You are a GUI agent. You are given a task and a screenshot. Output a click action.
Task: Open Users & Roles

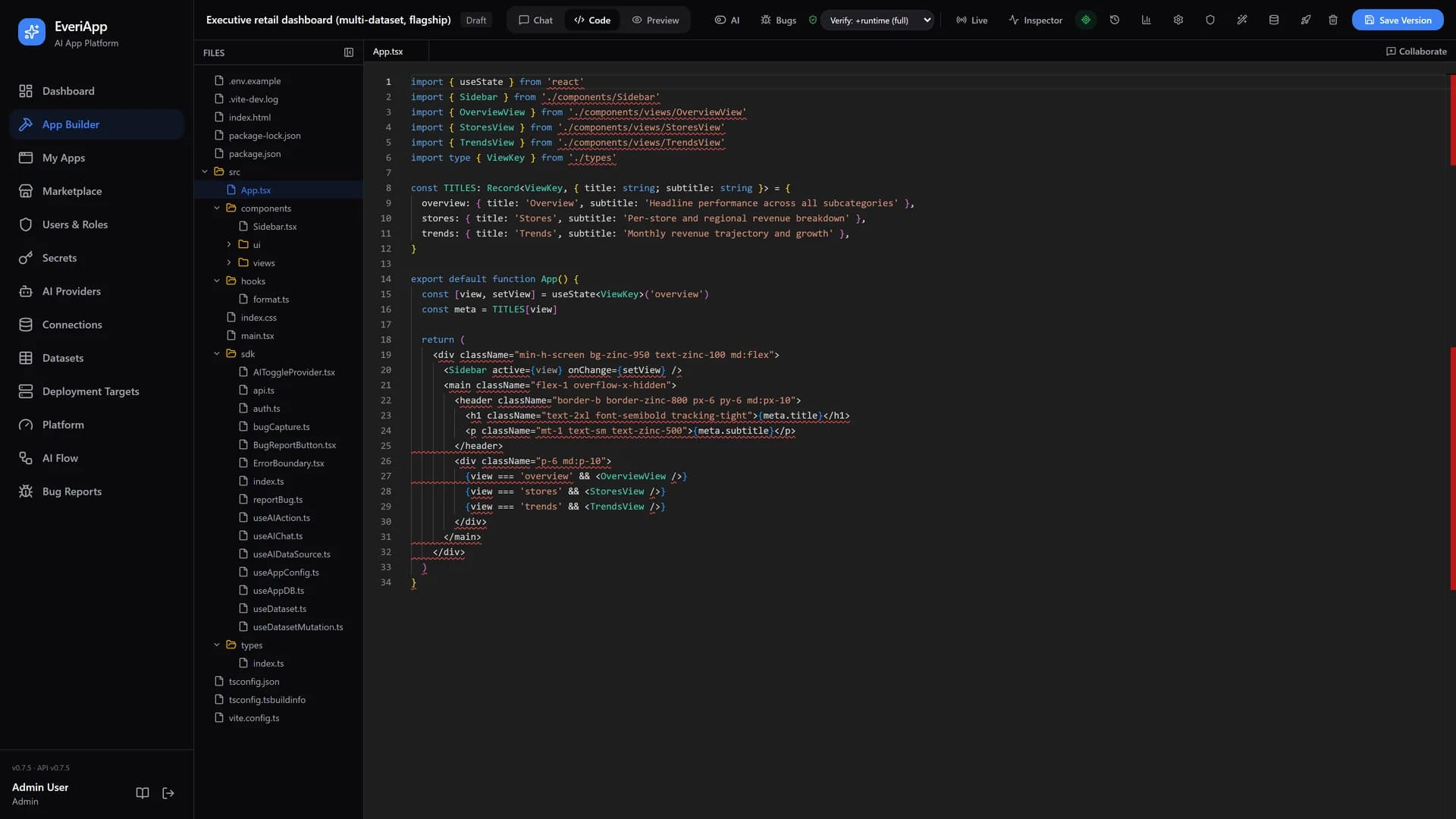pos(96,224)
